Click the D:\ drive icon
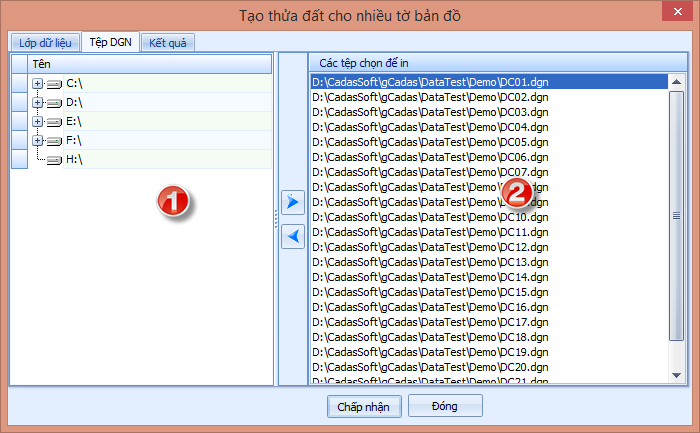700x433 pixels. [x=54, y=102]
